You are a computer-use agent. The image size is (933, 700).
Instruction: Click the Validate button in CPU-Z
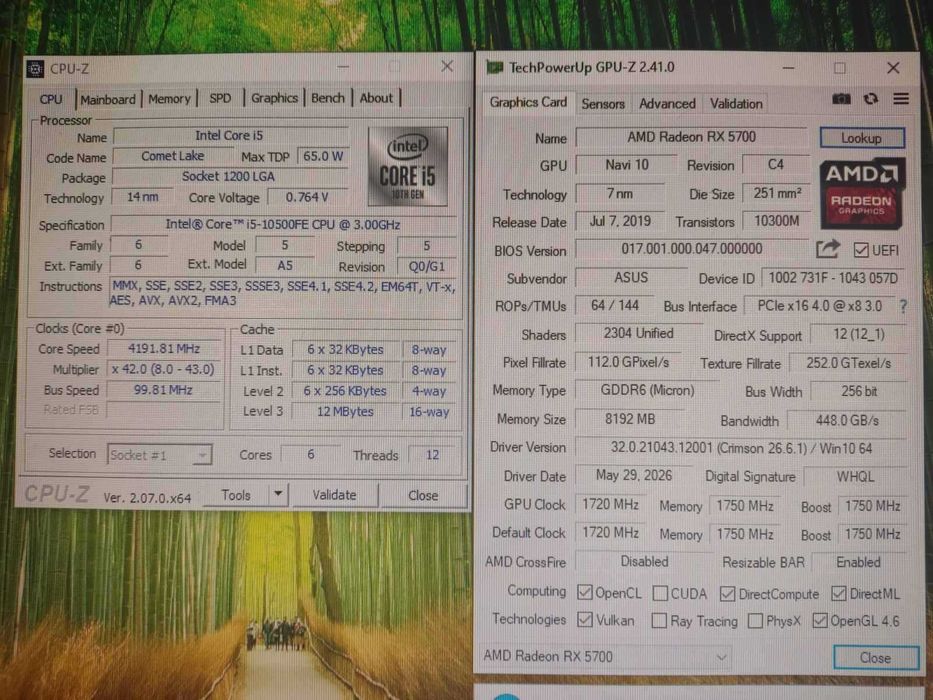point(334,495)
